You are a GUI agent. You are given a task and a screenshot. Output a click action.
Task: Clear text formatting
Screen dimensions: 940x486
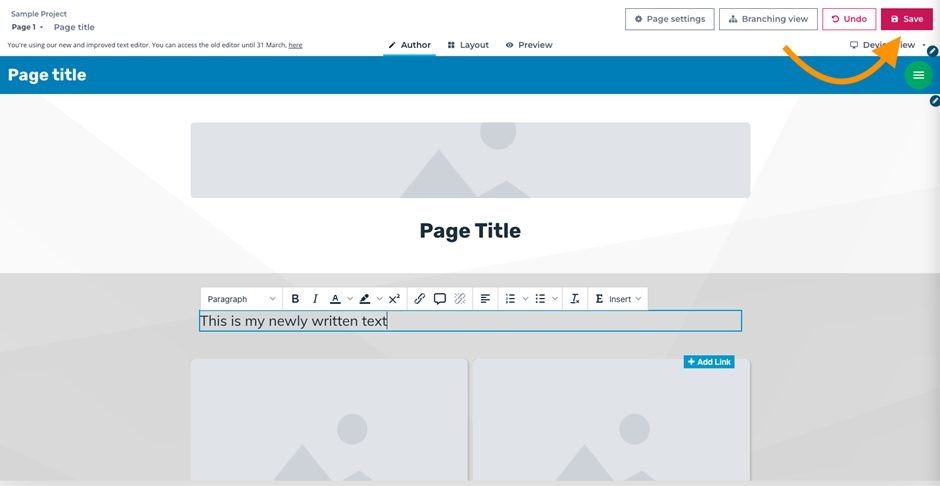pyautogui.click(x=575, y=299)
